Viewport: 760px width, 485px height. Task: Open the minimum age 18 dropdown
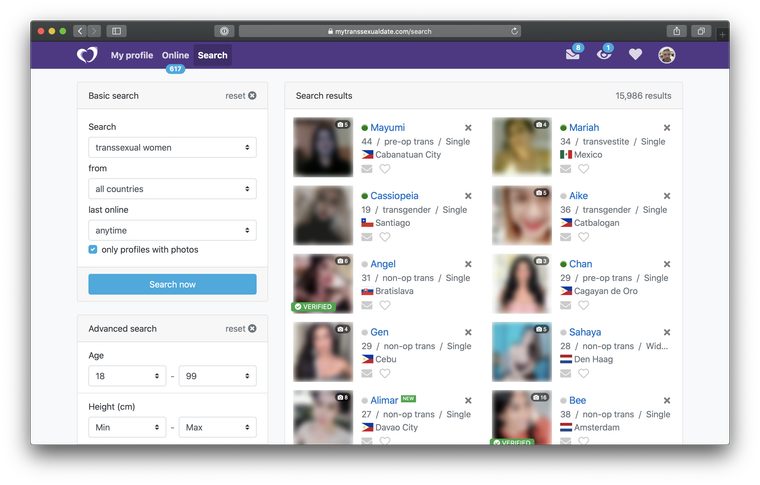pos(127,376)
